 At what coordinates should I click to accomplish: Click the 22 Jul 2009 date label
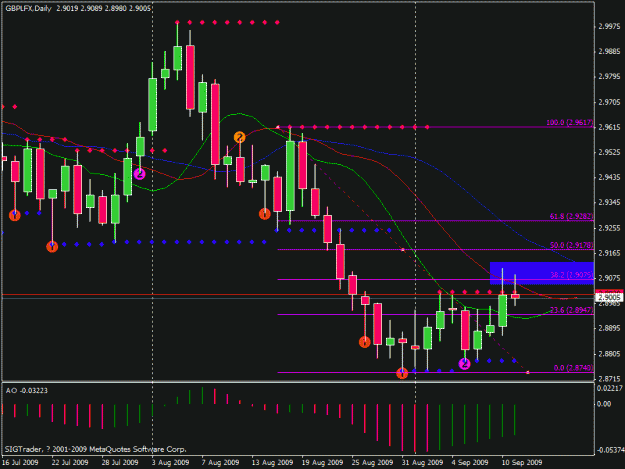(70, 462)
